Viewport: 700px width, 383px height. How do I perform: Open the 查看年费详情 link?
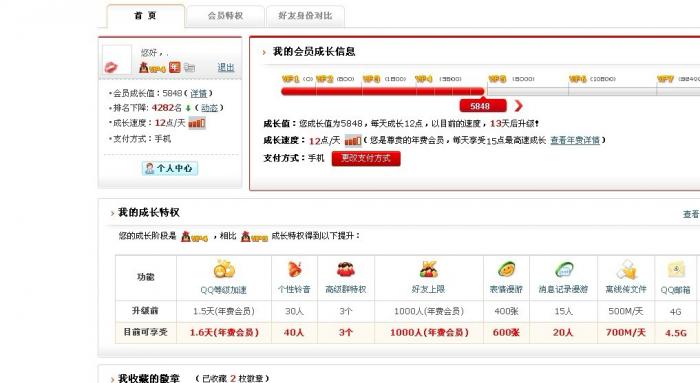[575, 140]
